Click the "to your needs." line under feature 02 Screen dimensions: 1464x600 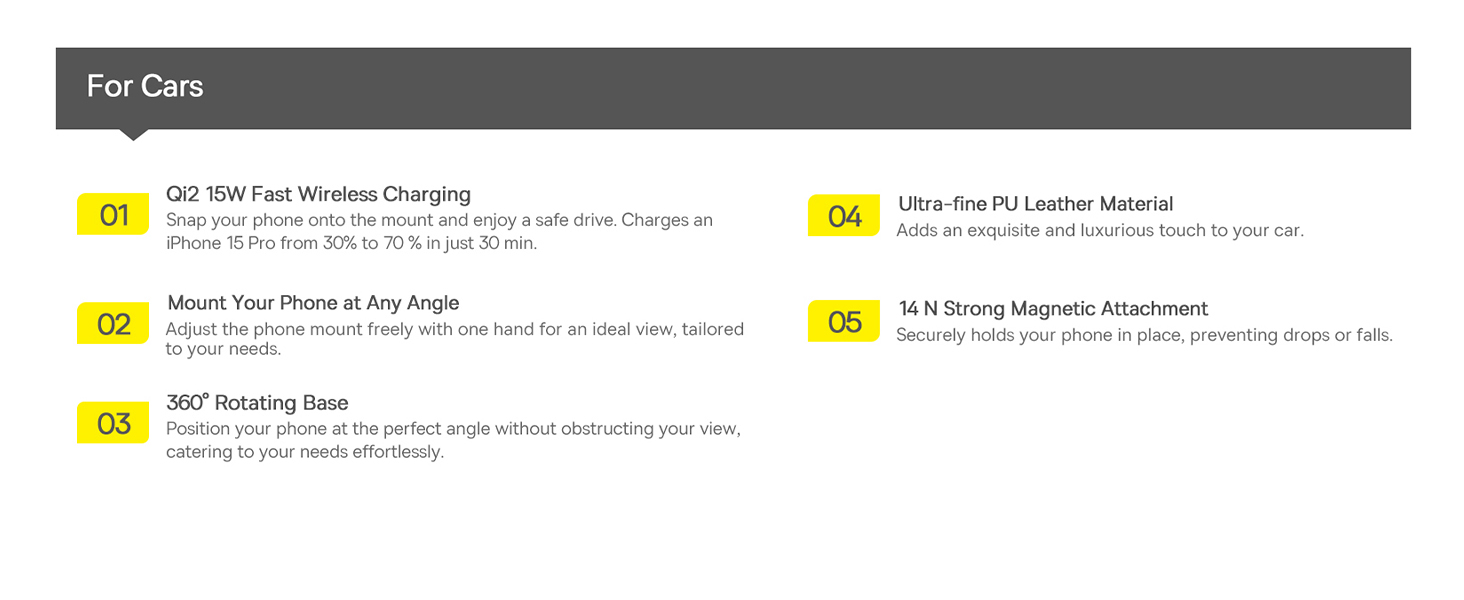pos(223,350)
